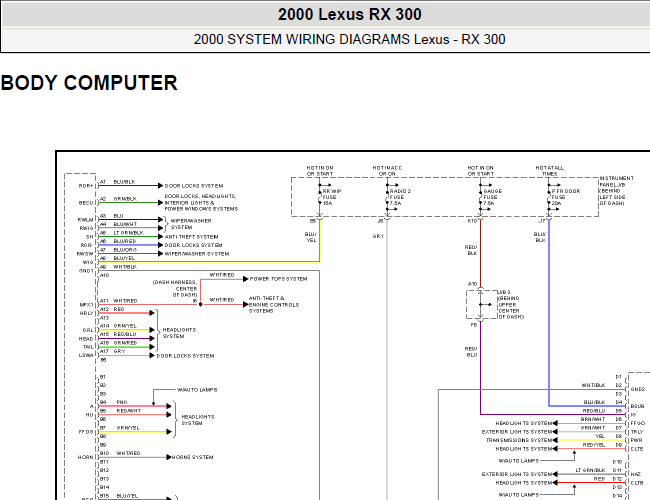Click 'EXTERIOR LIGHTS SYSTEM' label on D11 wire
The image size is (650, 500).
(517, 474)
